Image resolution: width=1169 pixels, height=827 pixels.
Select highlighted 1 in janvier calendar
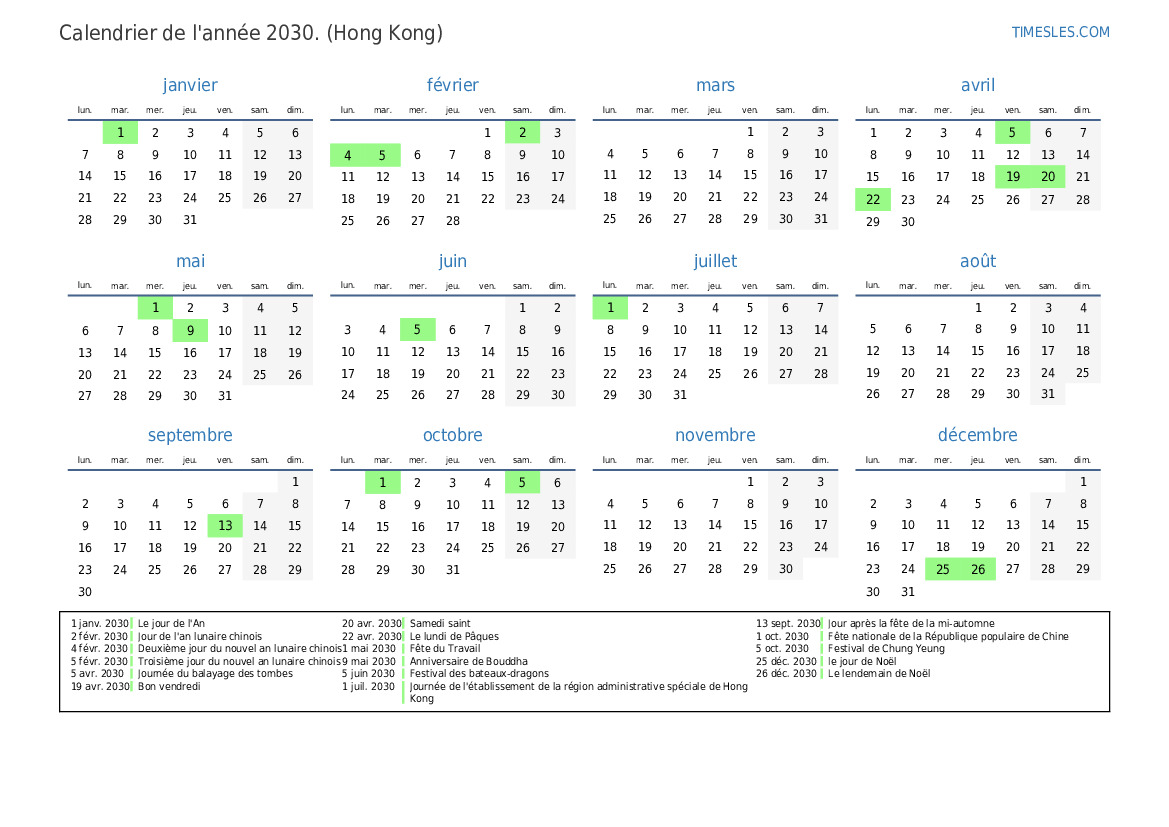pyautogui.click(x=120, y=132)
